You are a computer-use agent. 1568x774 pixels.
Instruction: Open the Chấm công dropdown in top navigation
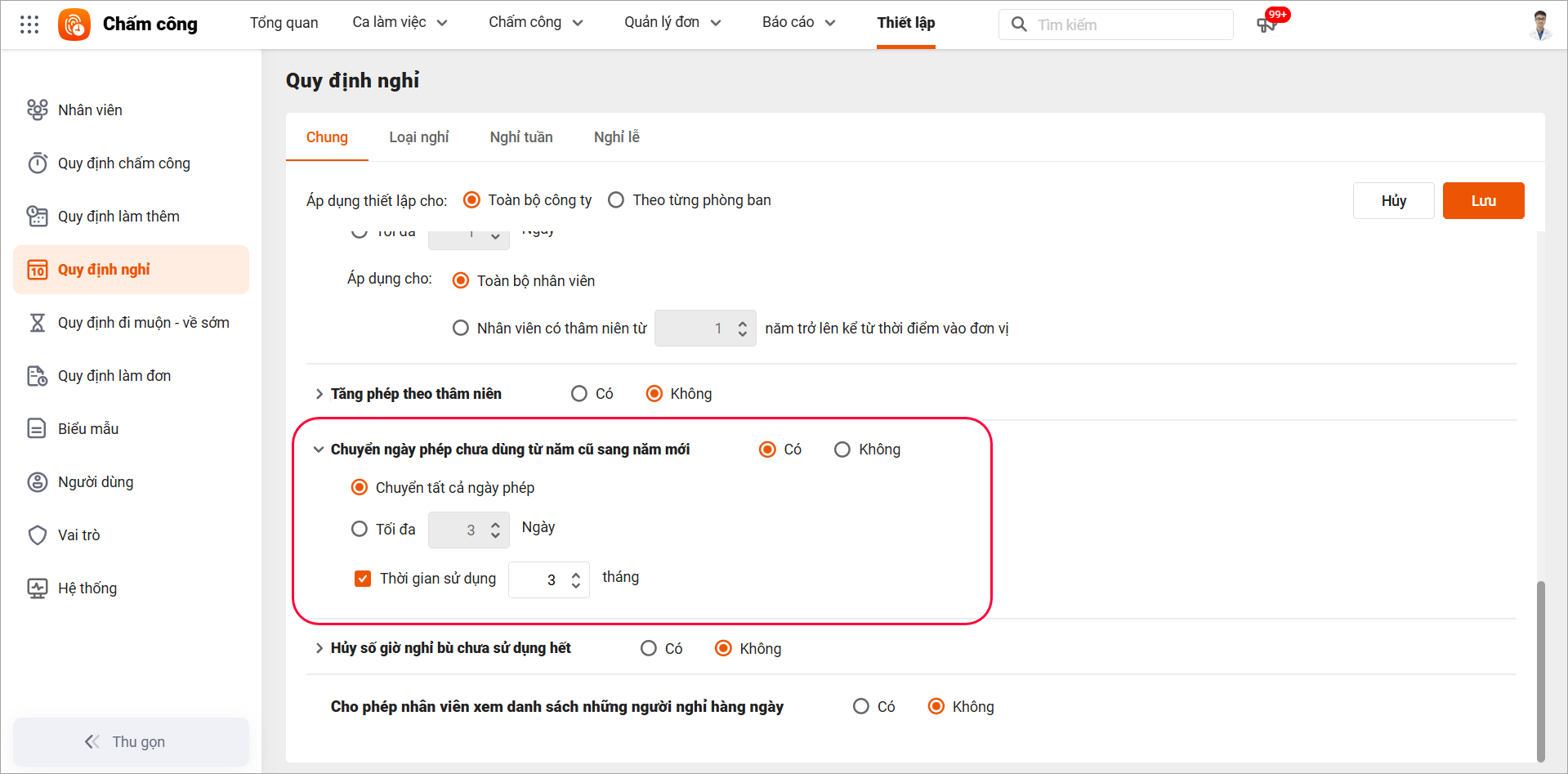(x=536, y=23)
